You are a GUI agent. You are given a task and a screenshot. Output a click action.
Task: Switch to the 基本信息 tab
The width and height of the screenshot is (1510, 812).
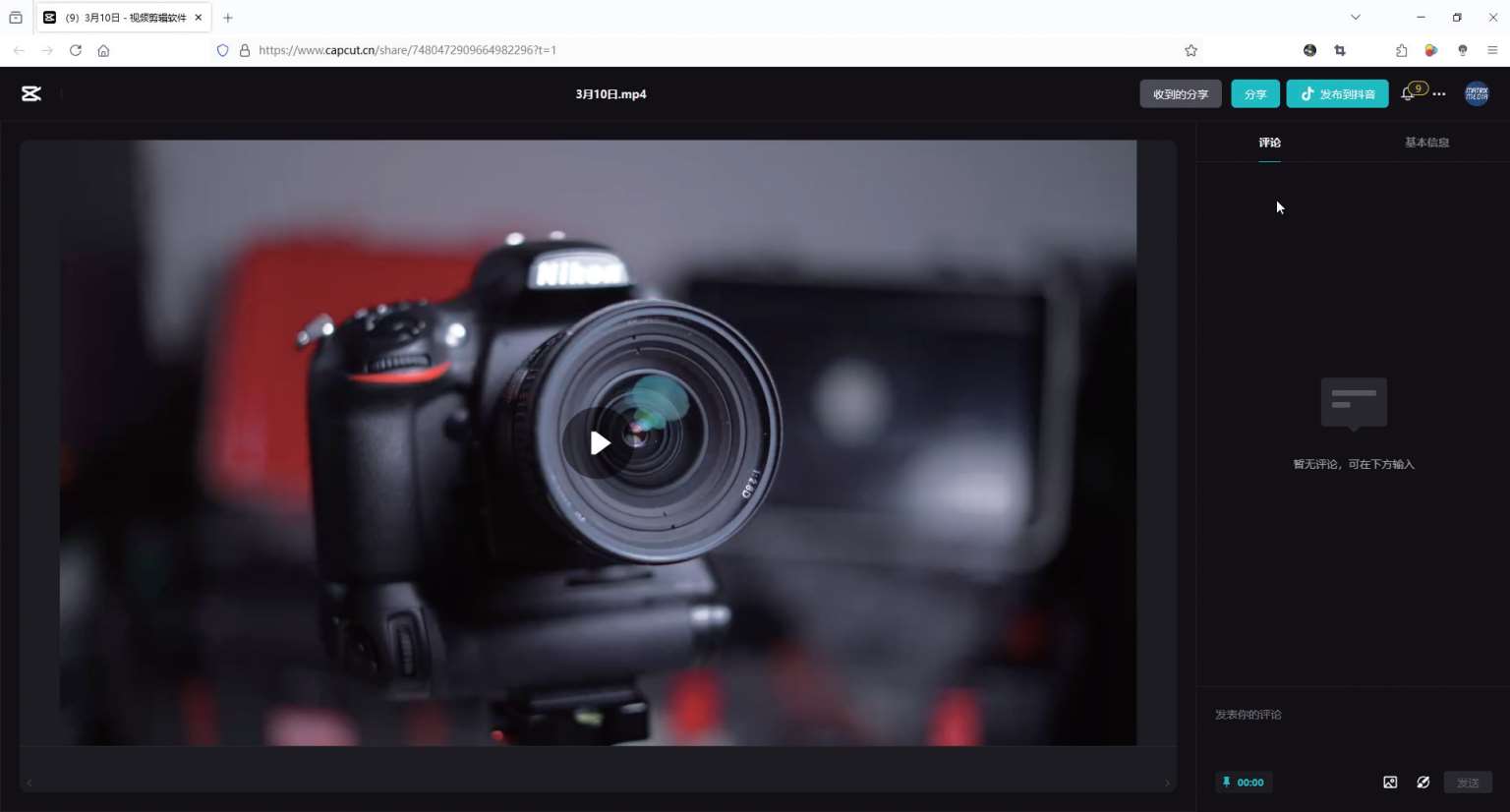(x=1426, y=143)
